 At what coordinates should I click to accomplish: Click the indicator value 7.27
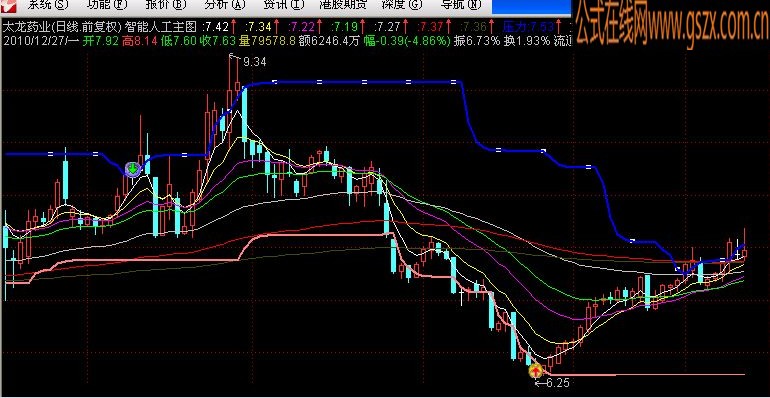pos(386,26)
